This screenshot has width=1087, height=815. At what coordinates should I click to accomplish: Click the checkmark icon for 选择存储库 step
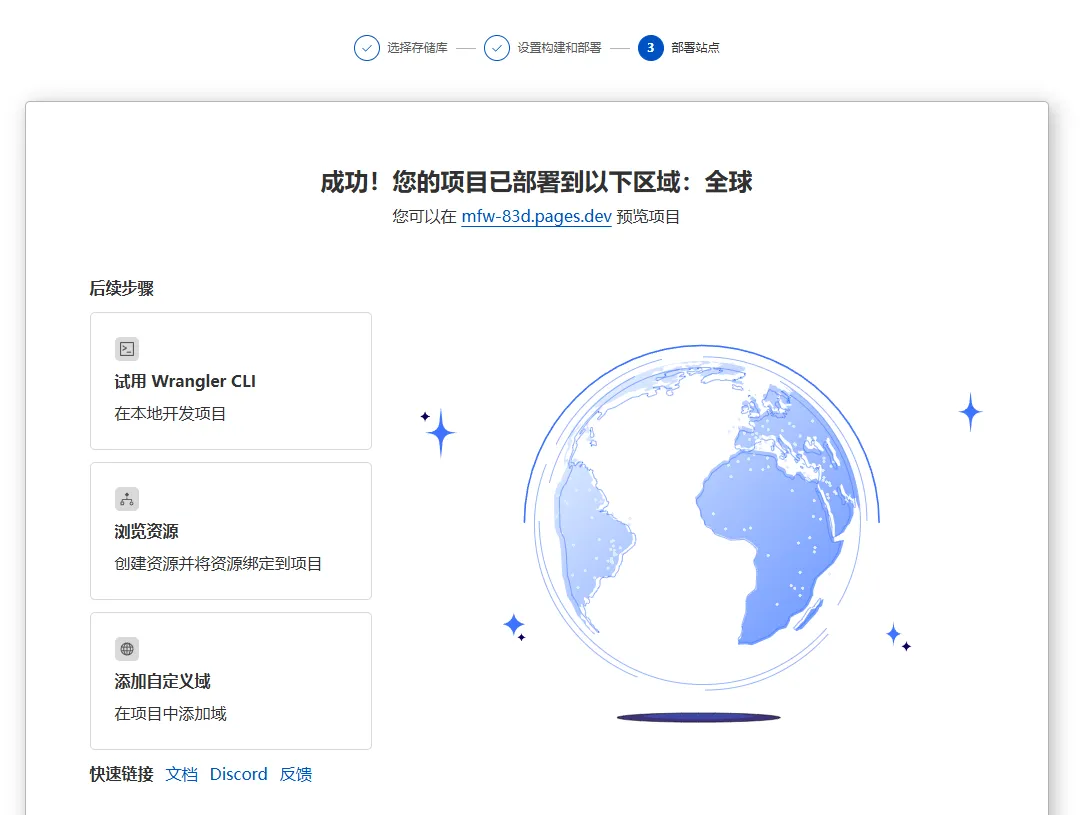(x=367, y=48)
